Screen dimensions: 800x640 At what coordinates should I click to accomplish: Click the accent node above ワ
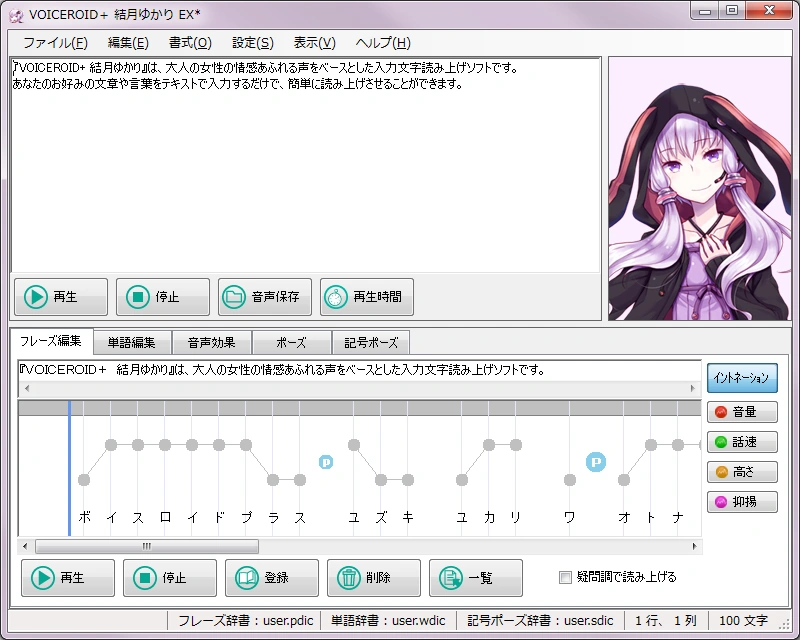click(x=570, y=480)
